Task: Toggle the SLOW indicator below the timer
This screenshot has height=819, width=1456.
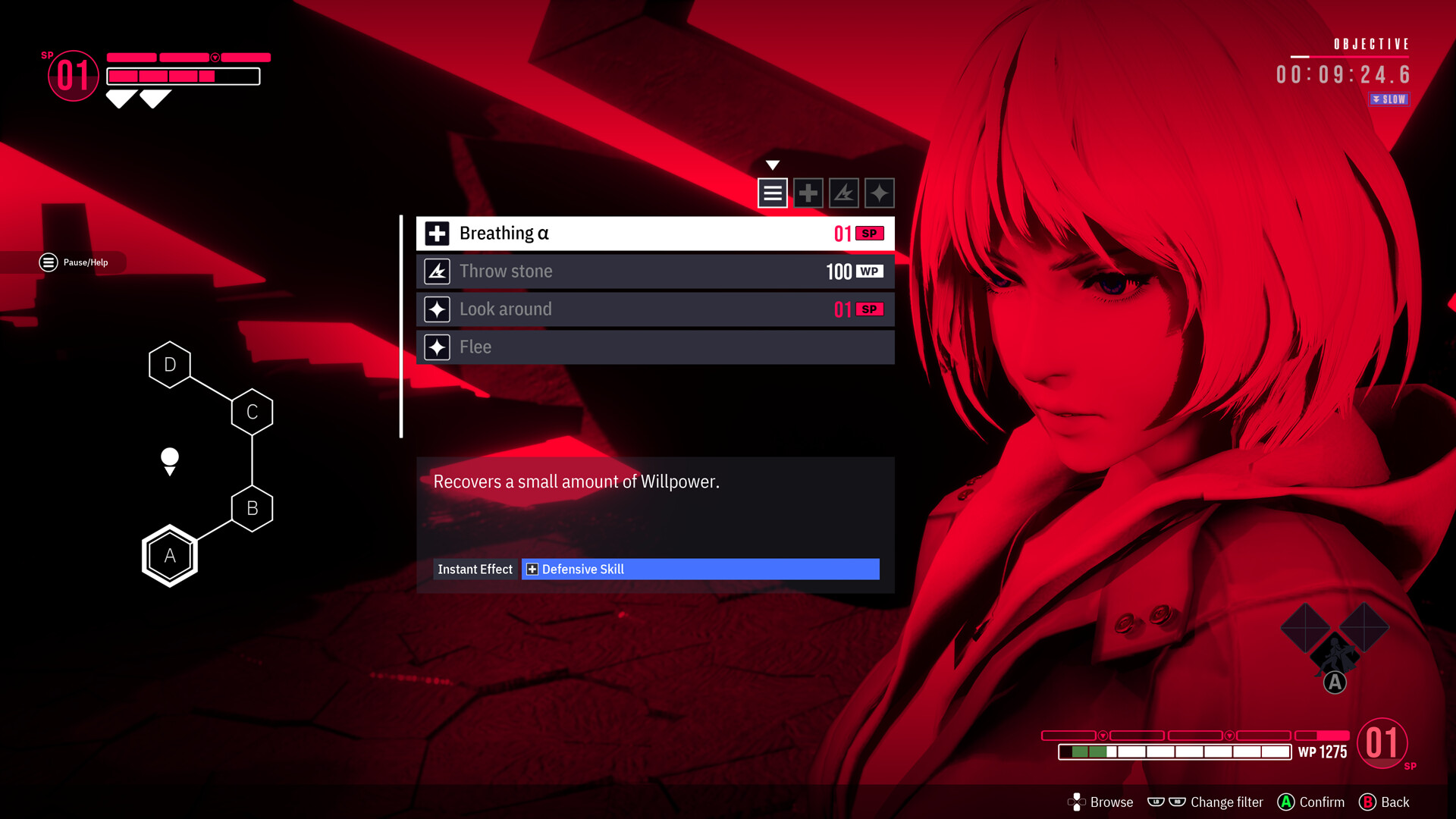Action: tap(1389, 99)
